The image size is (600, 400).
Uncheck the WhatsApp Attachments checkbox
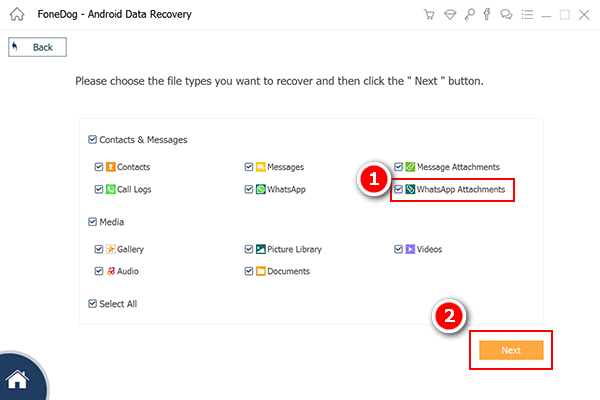[x=398, y=189]
